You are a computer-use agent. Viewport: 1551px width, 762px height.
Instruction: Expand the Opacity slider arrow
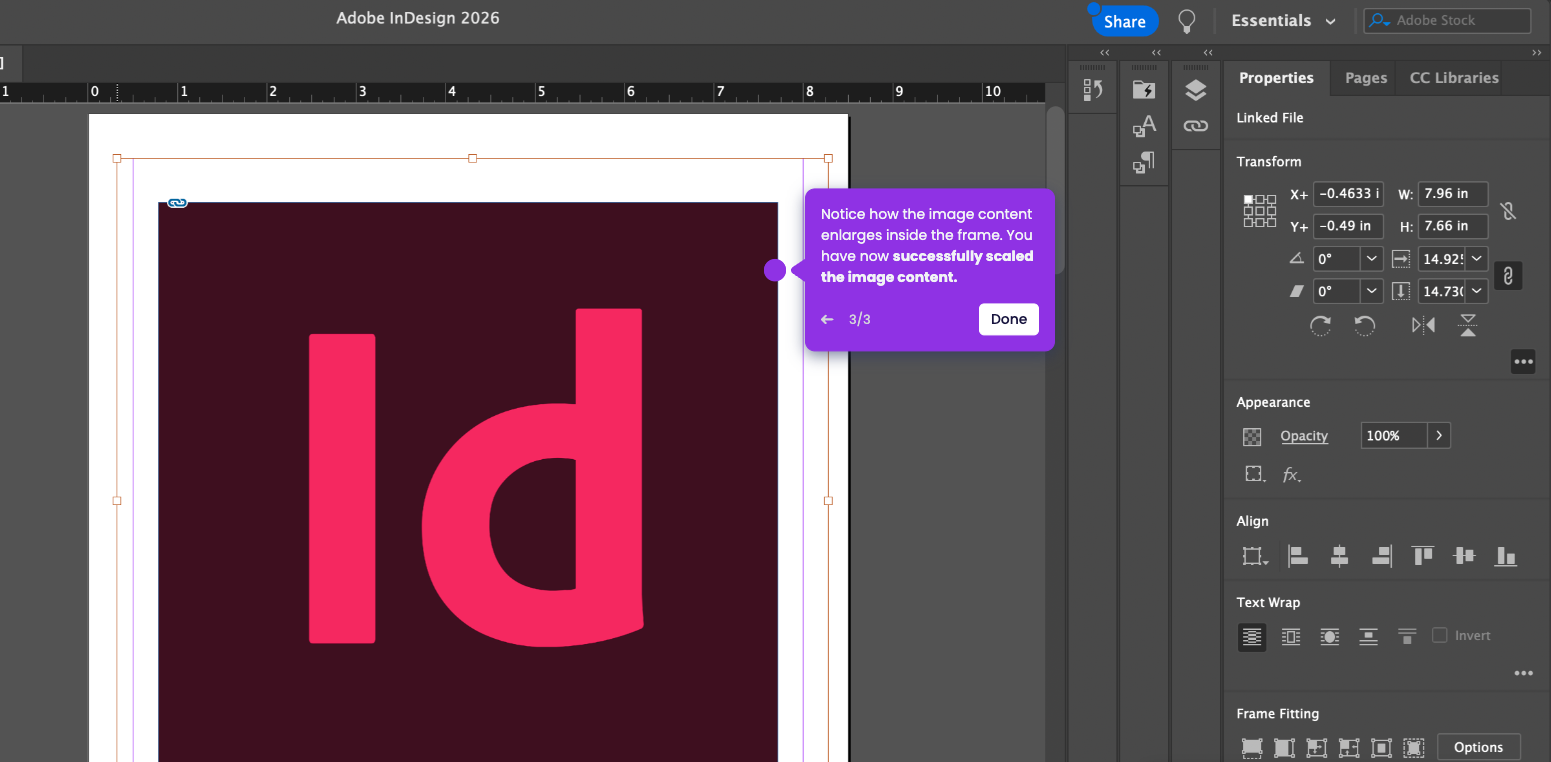(1439, 436)
